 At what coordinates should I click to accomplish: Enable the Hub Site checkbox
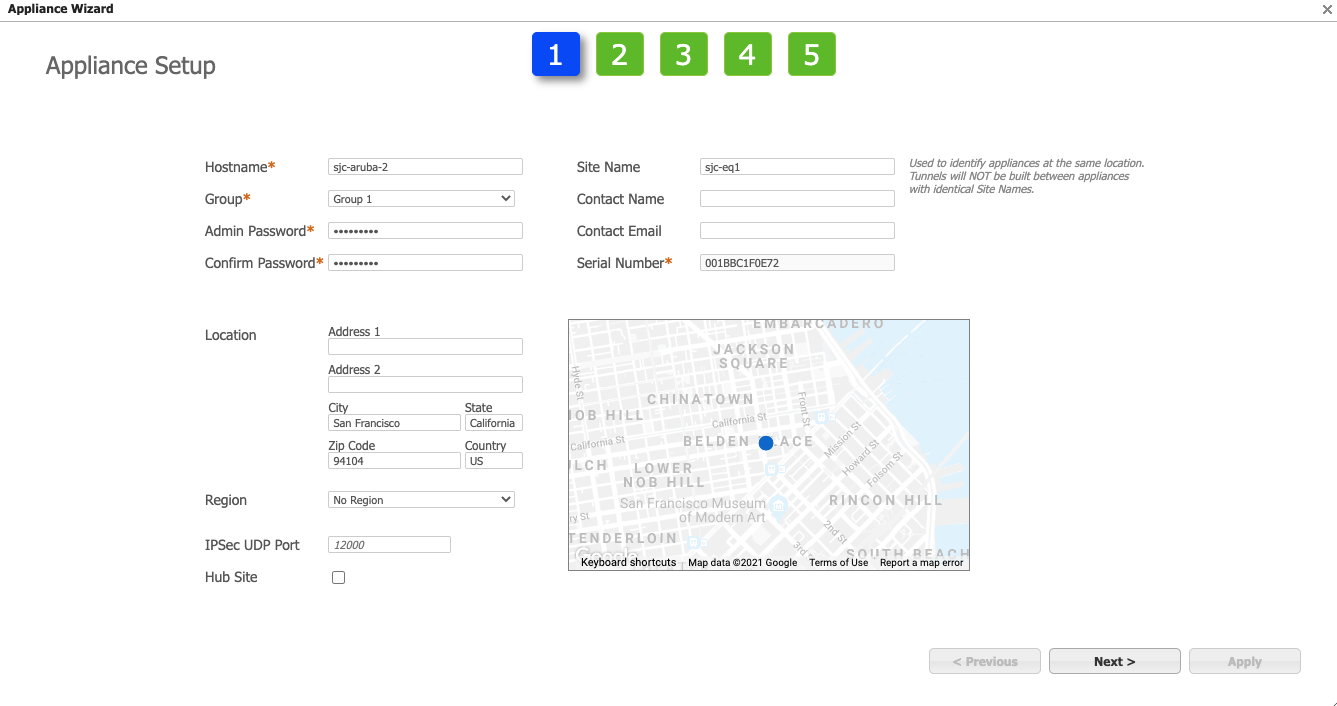(338, 578)
